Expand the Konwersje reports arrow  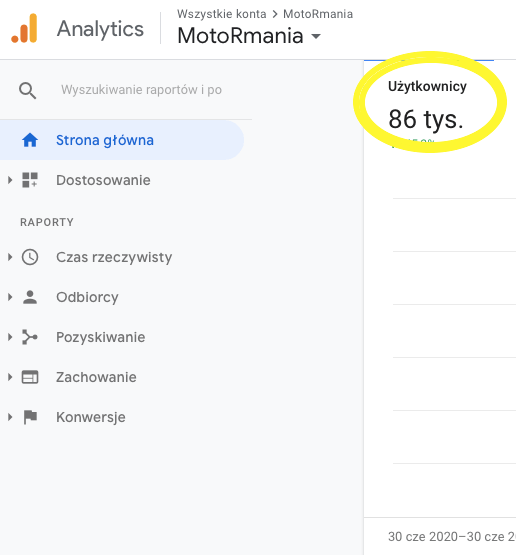point(10,417)
